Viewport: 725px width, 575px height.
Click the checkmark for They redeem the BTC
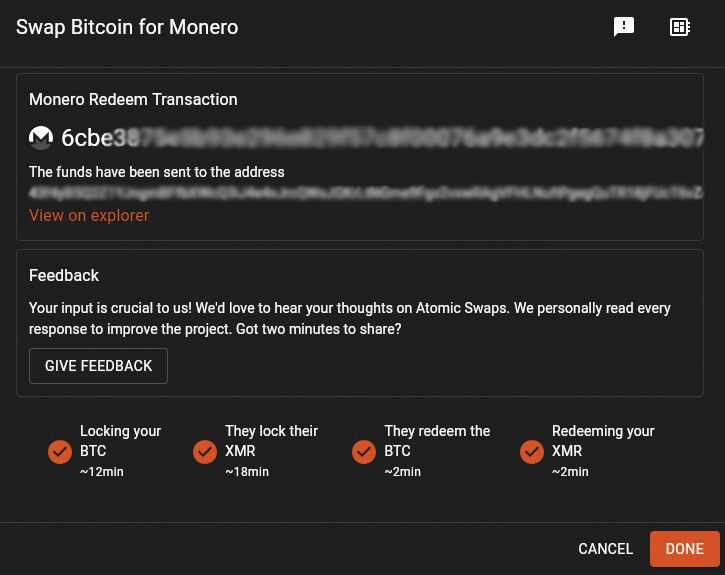coord(364,452)
